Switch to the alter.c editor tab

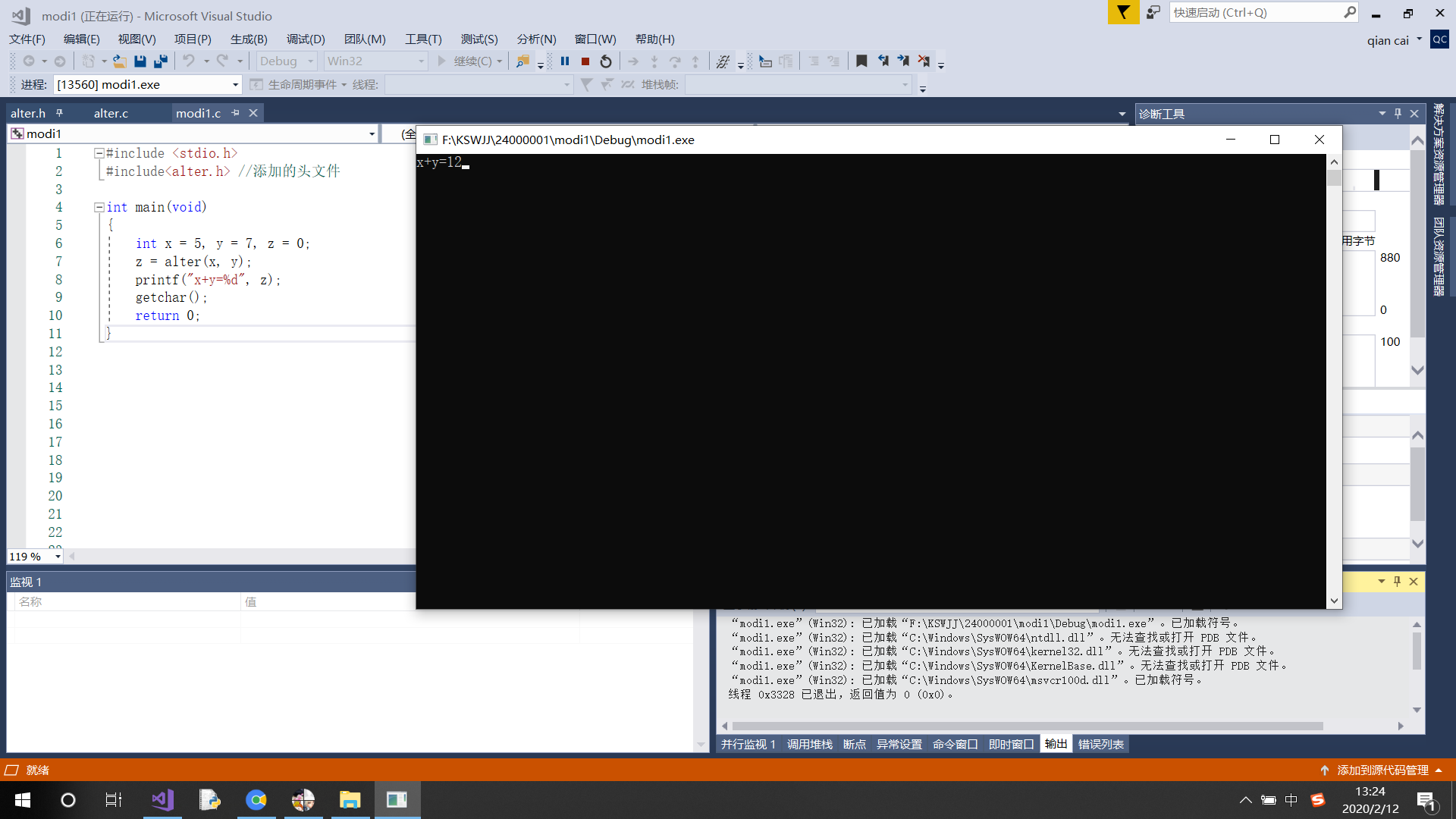pos(111,113)
